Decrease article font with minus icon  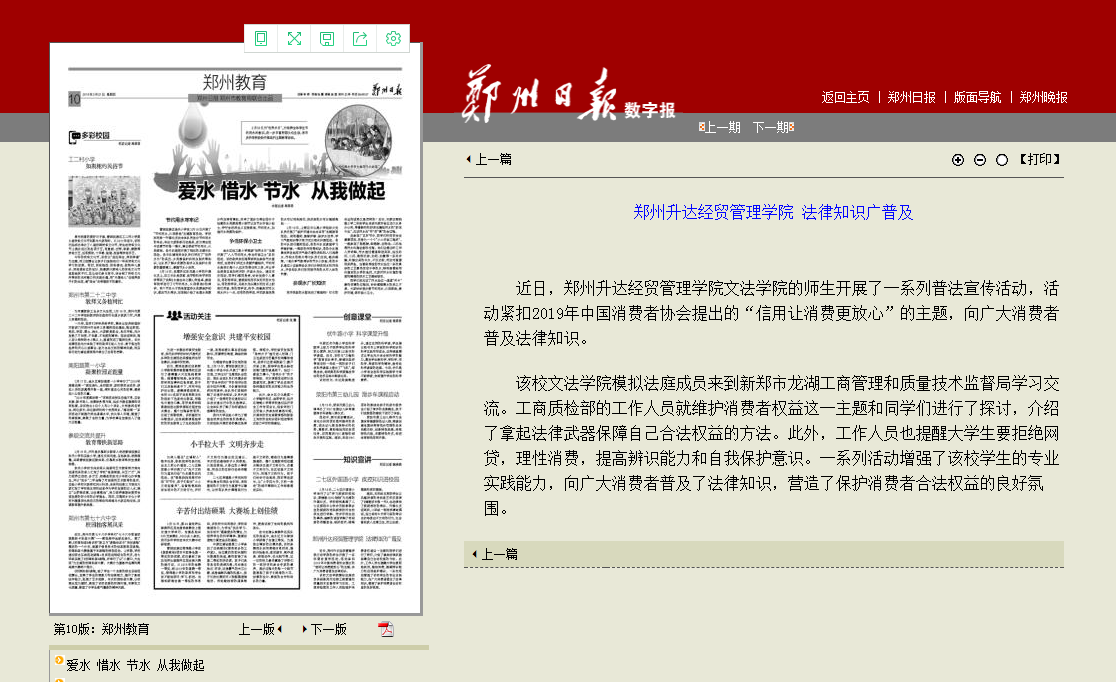pyautogui.click(x=980, y=160)
